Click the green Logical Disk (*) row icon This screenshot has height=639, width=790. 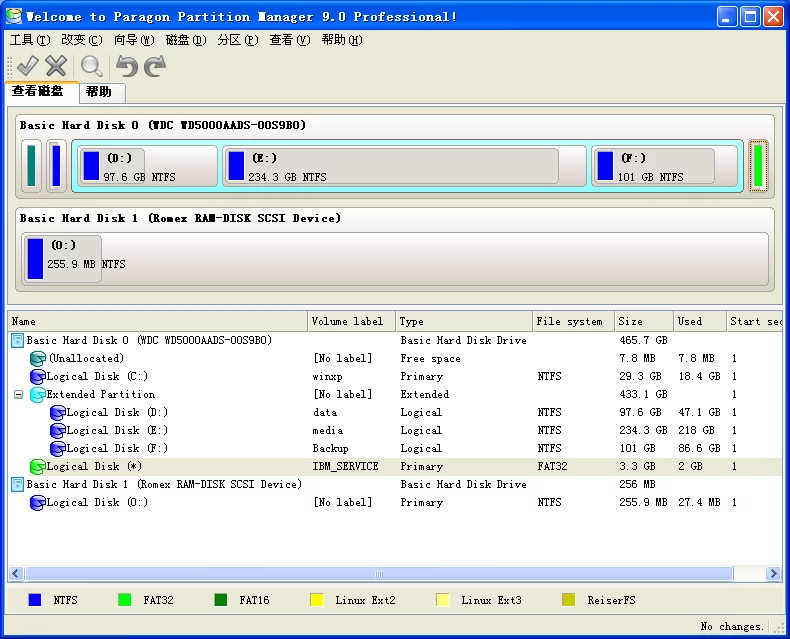coord(38,467)
